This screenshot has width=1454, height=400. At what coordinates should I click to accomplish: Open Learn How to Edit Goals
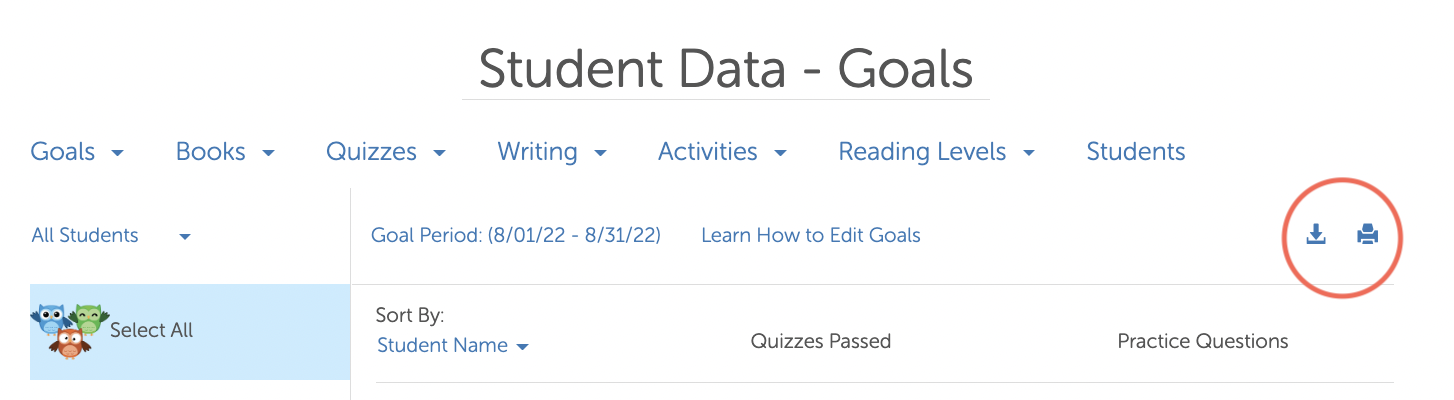811,236
